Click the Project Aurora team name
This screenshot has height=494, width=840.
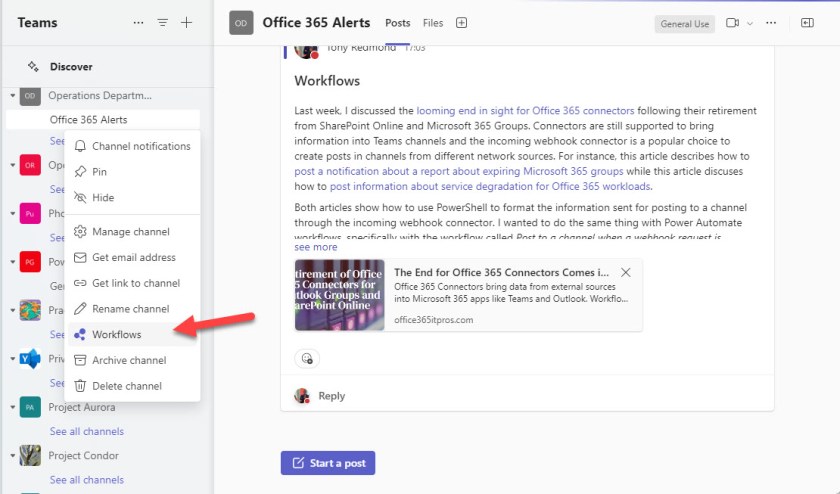(x=81, y=407)
